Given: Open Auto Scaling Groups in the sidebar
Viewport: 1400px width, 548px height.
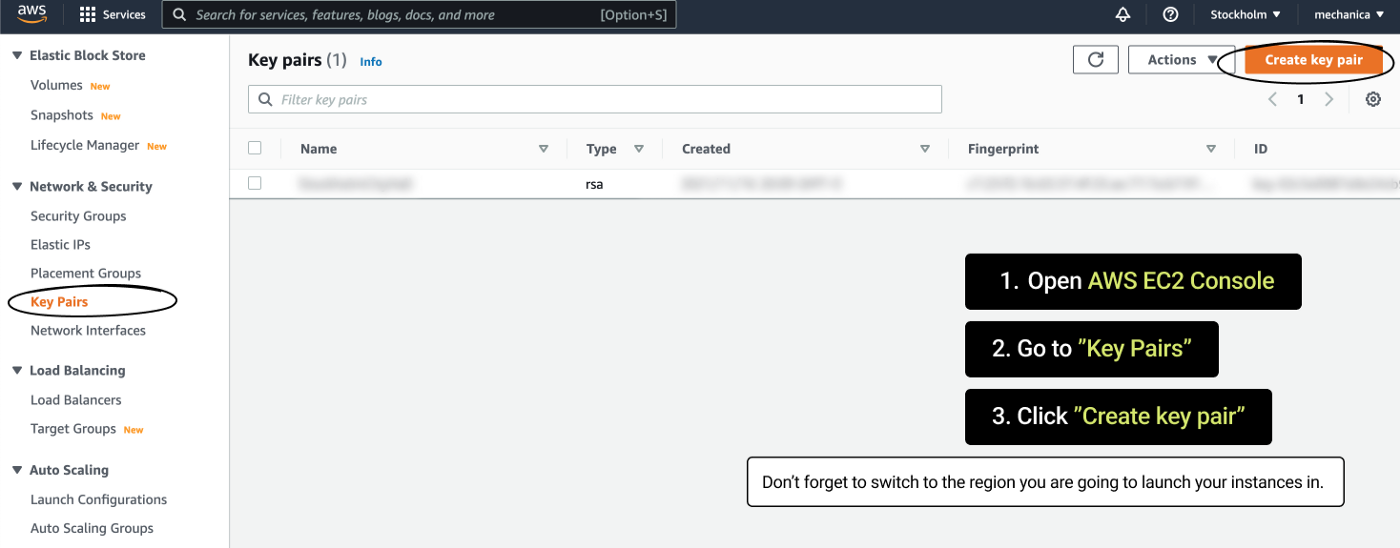Looking at the screenshot, I should point(92,529).
